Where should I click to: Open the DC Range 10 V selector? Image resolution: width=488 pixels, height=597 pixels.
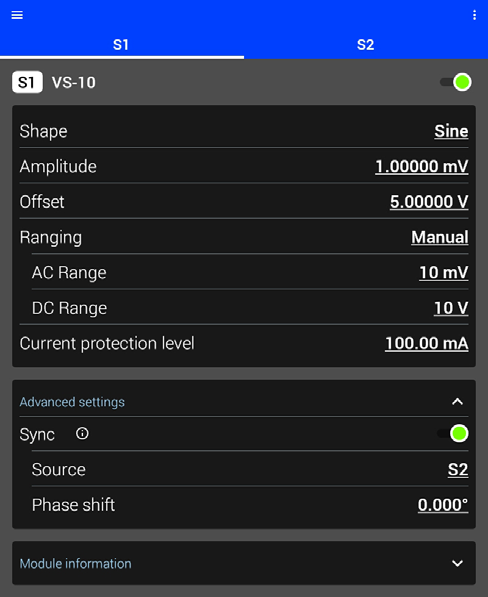tap(451, 308)
